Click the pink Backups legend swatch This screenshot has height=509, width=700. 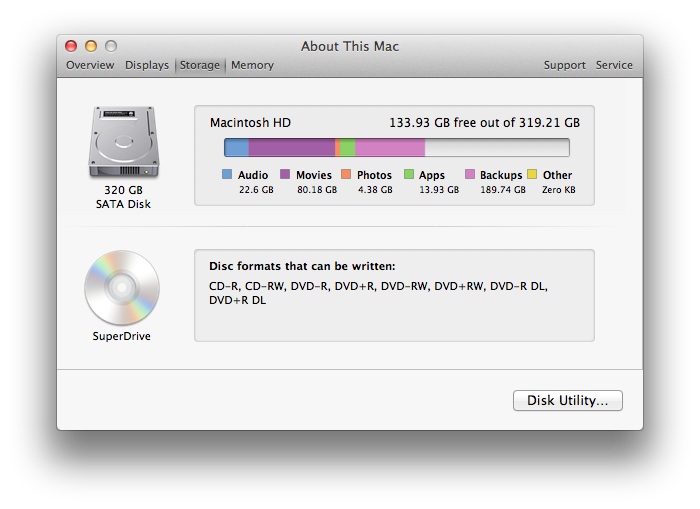click(470, 174)
